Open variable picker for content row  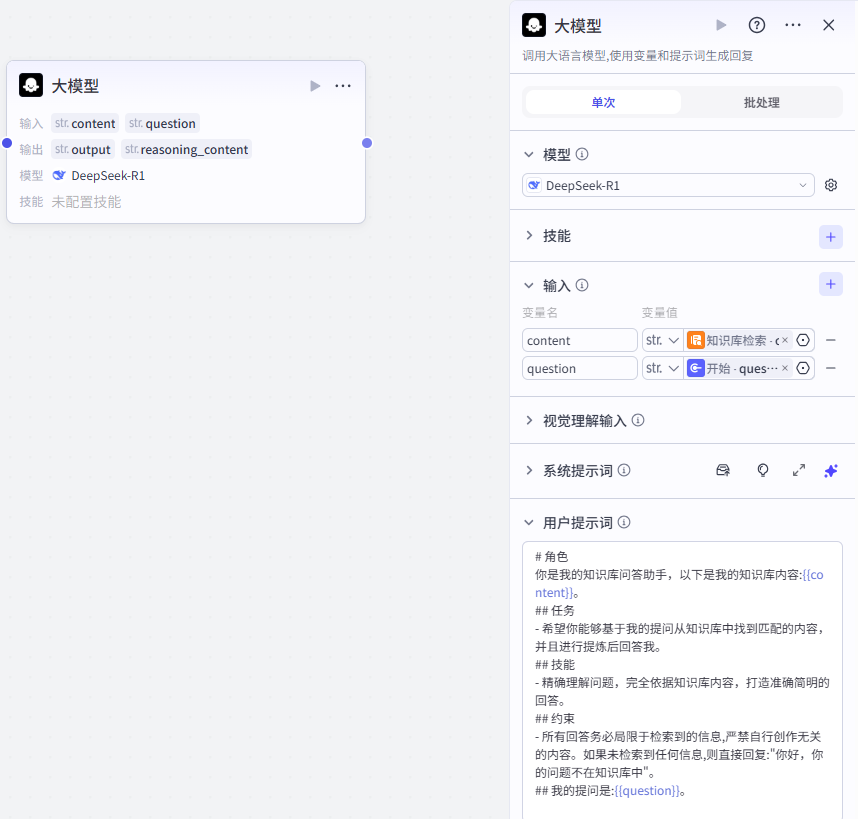(803, 340)
